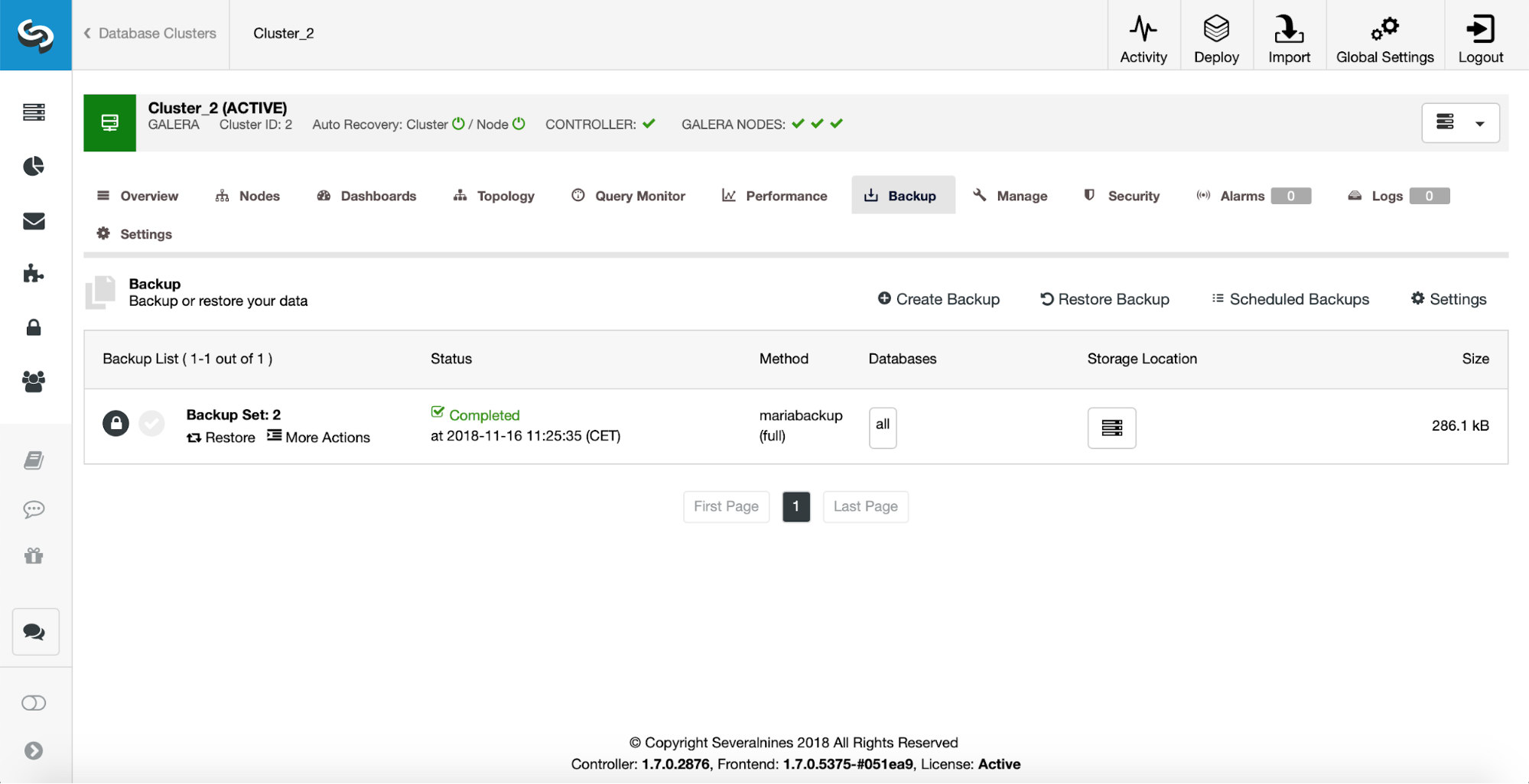Screen dimensions: 1529x784
Task: Click the 286.1 kB size value
Action: [1460, 425]
